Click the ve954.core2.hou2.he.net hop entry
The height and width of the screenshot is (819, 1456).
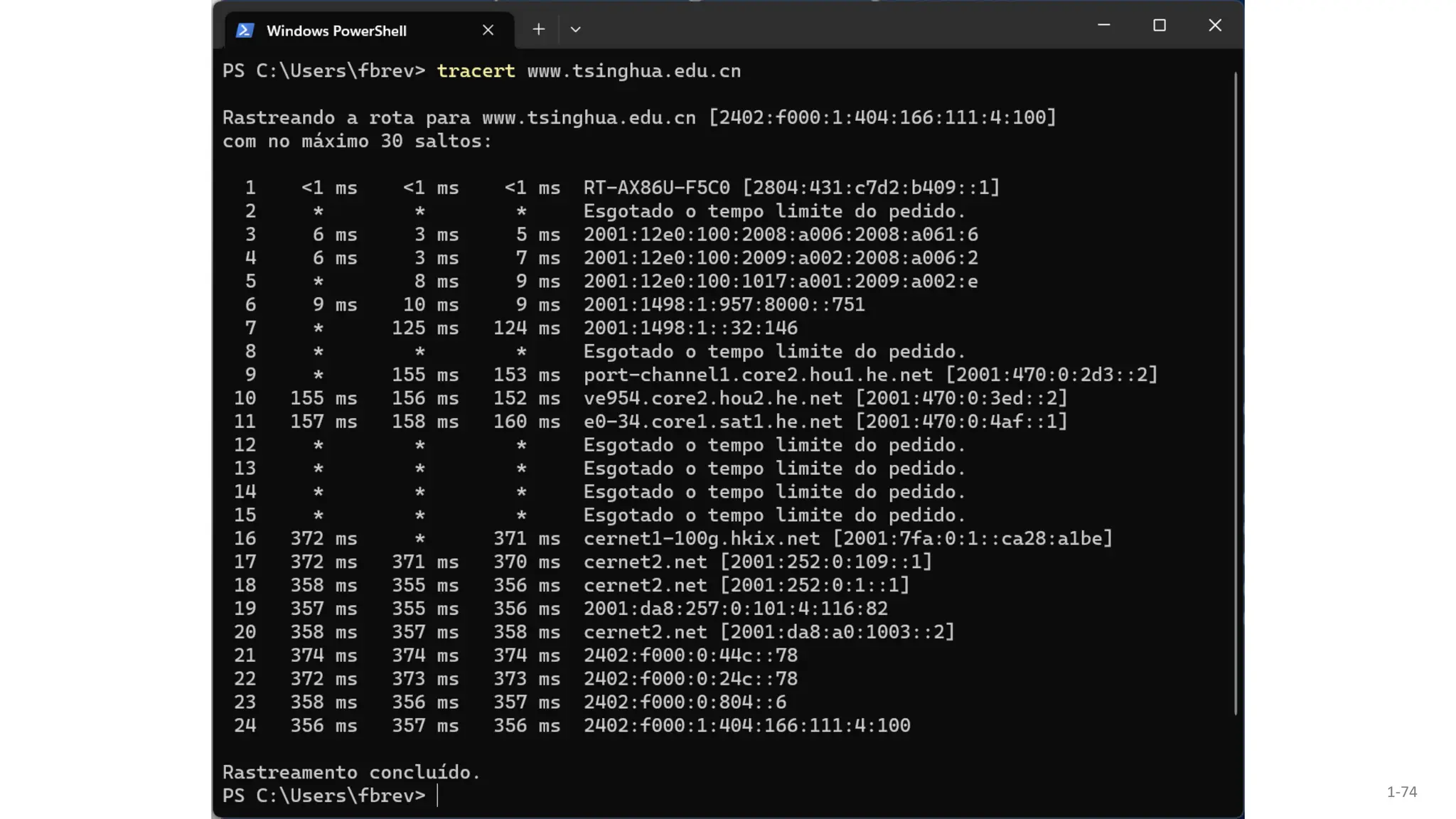click(712, 398)
